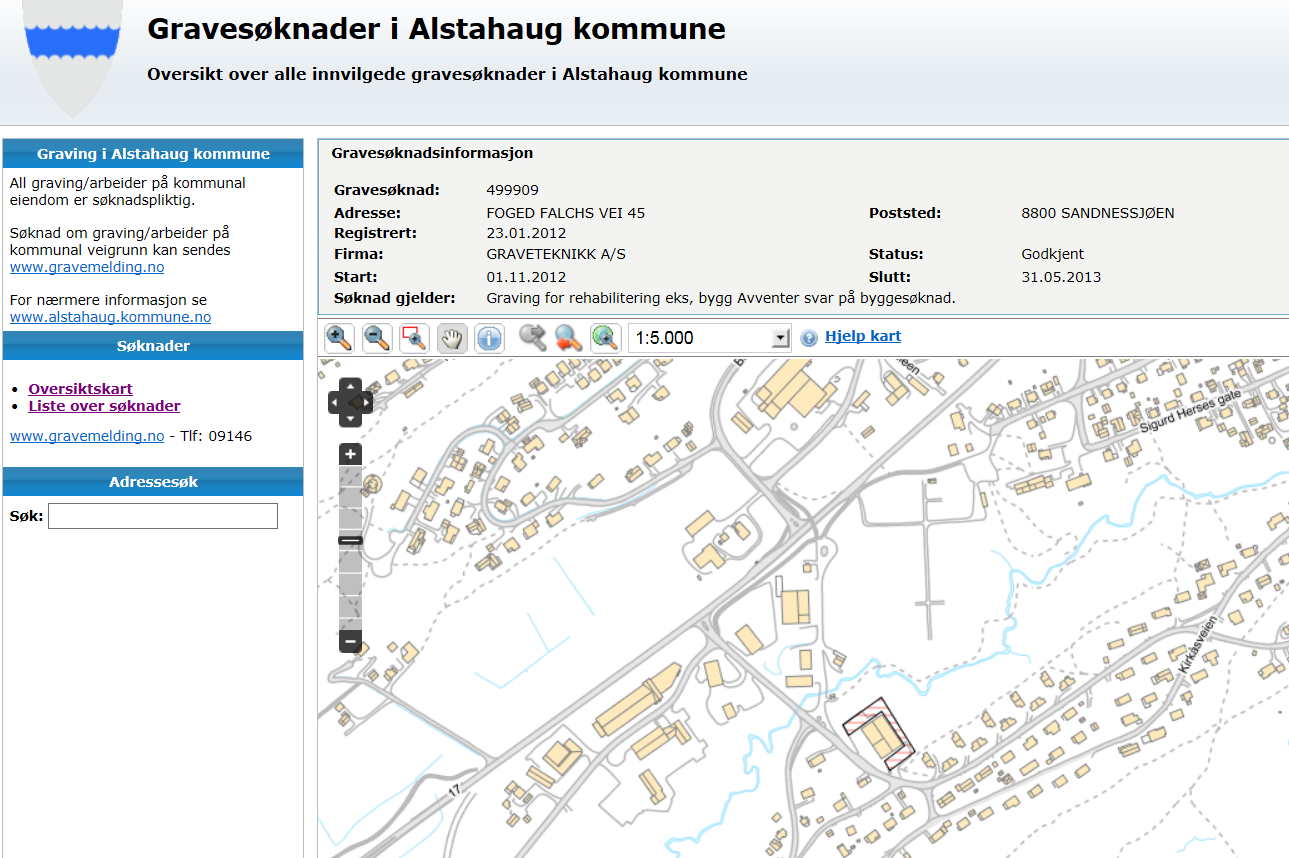Click the Adressesøk panel header
1289x858 pixels.
[153, 482]
